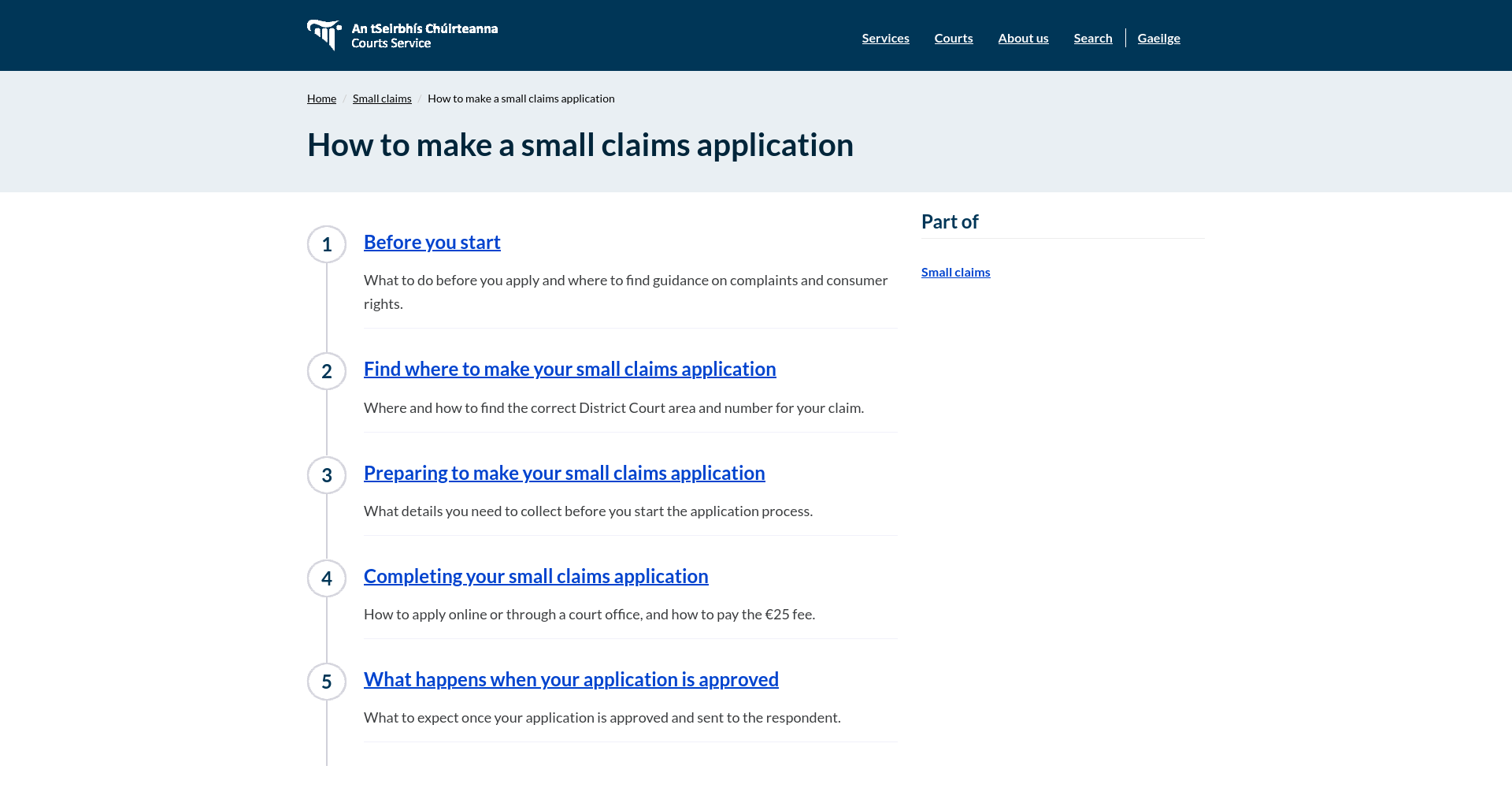Screen dimensions: 1512x788
Task: Click description about sent to the respondent
Action: click(x=602, y=717)
